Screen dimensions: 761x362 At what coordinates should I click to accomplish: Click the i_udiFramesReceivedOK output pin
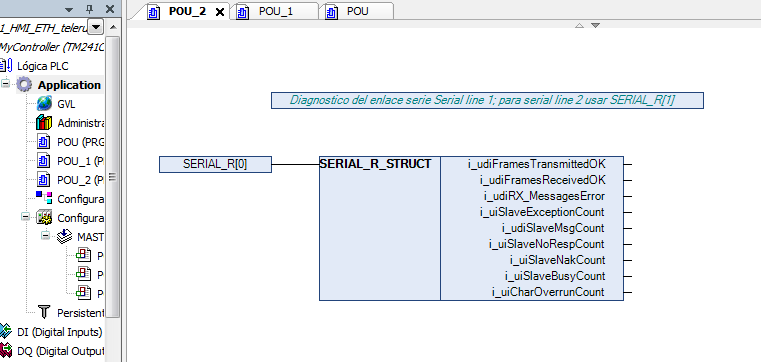[628, 180]
